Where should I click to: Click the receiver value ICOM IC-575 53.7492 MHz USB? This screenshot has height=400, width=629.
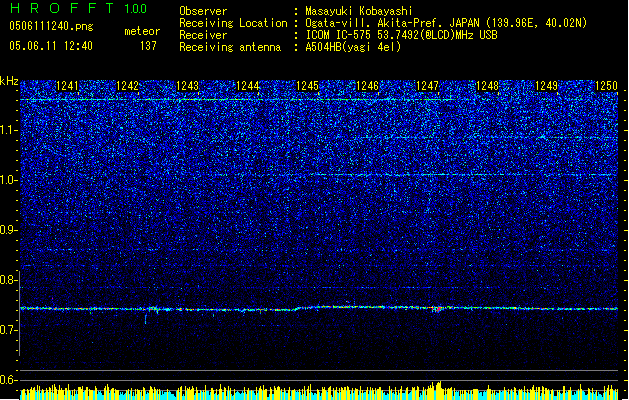coord(402,35)
